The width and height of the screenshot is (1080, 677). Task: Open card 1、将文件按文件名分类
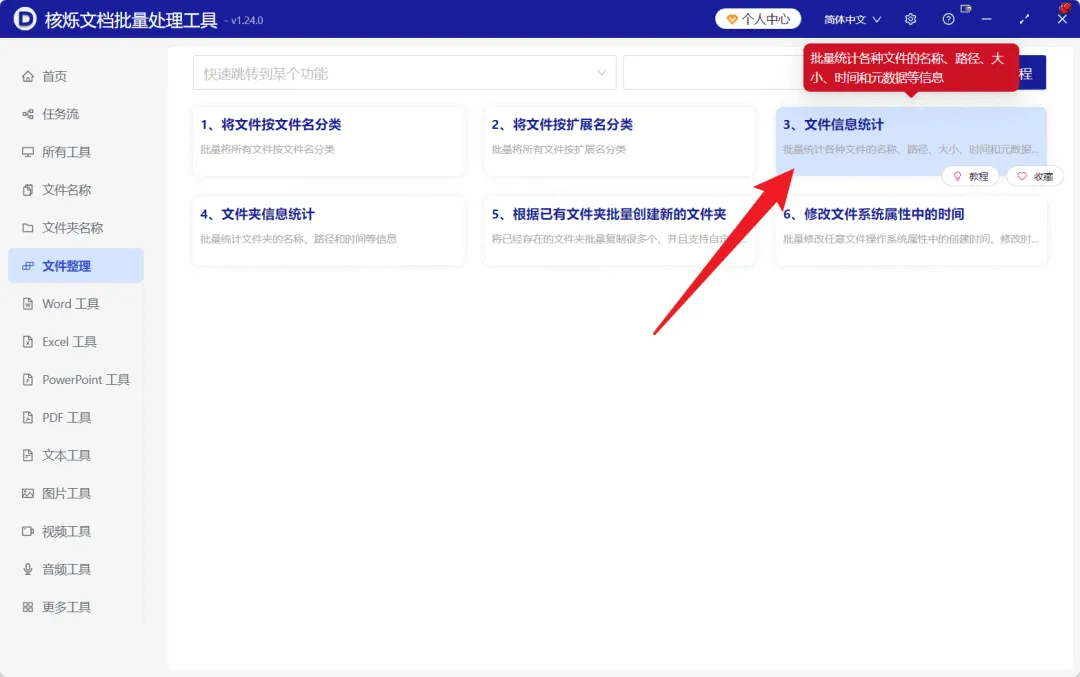point(329,140)
